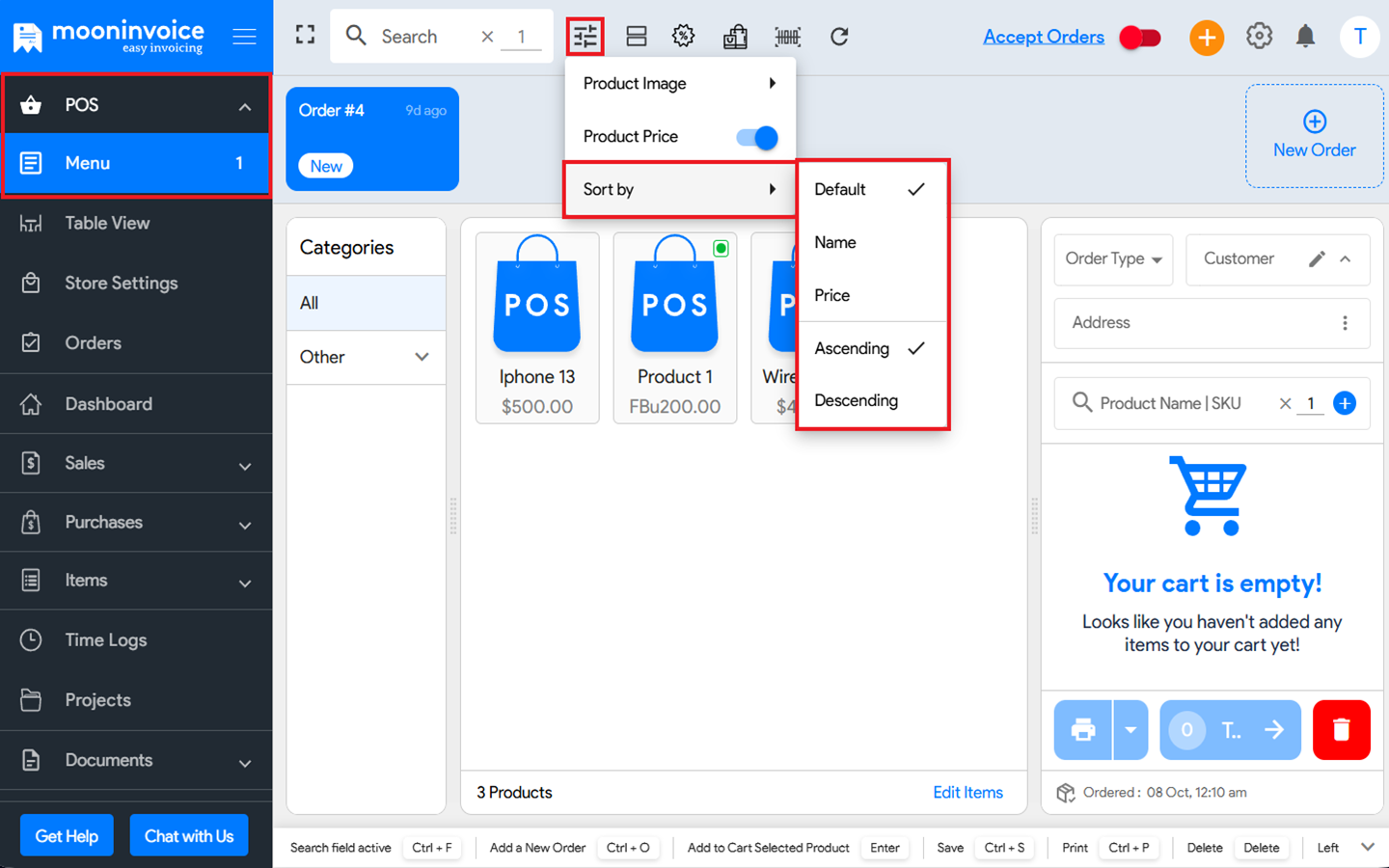
Task: Click the discount percentage badge icon
Action: 683,36
